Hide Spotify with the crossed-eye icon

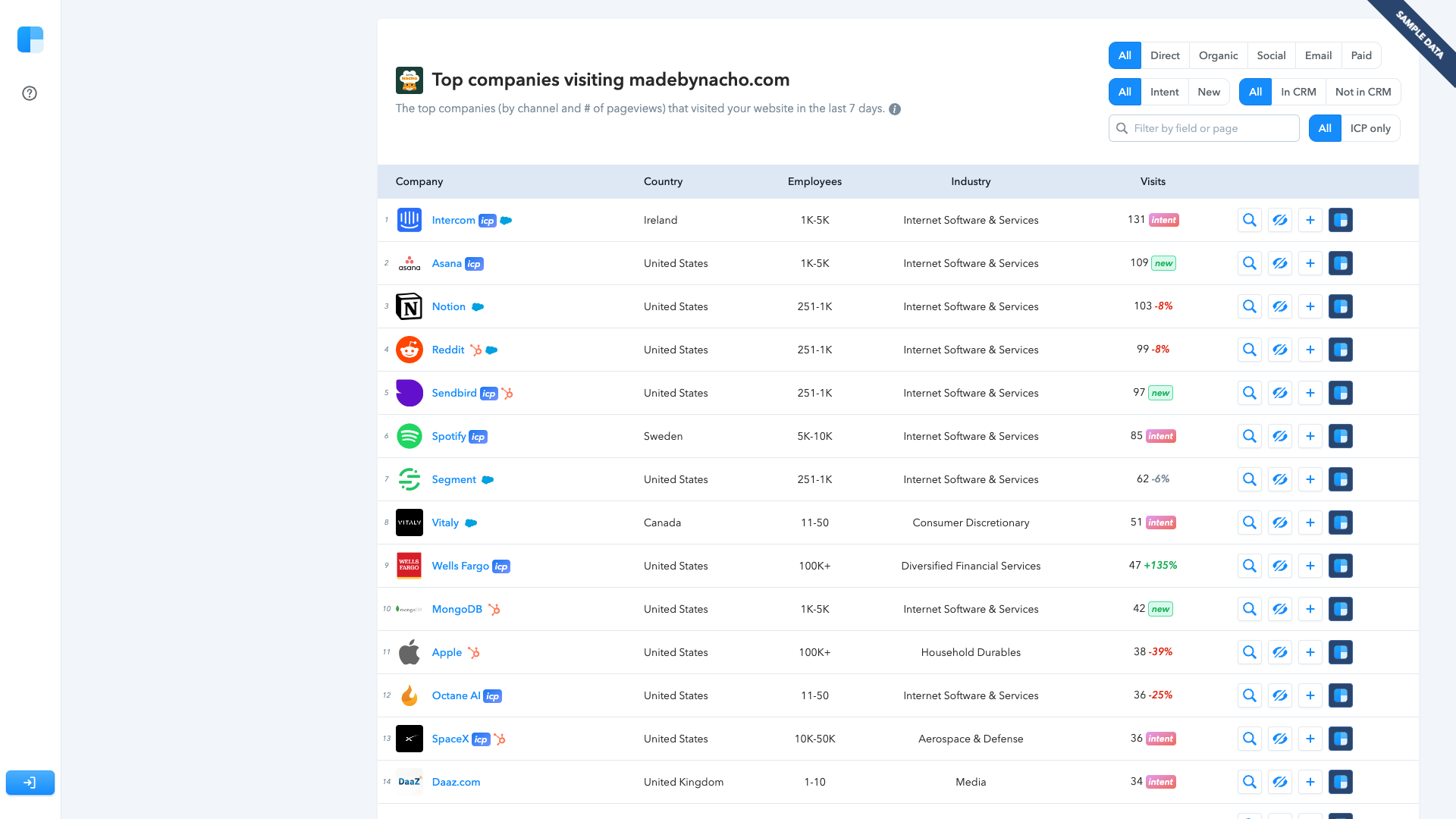pos(1280,436)
